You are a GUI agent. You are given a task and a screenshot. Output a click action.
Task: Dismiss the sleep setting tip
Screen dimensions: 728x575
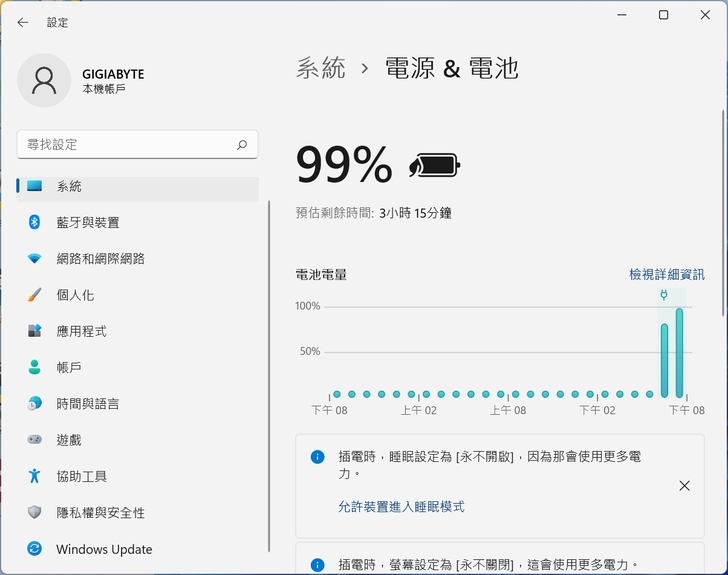coord(684,486)
